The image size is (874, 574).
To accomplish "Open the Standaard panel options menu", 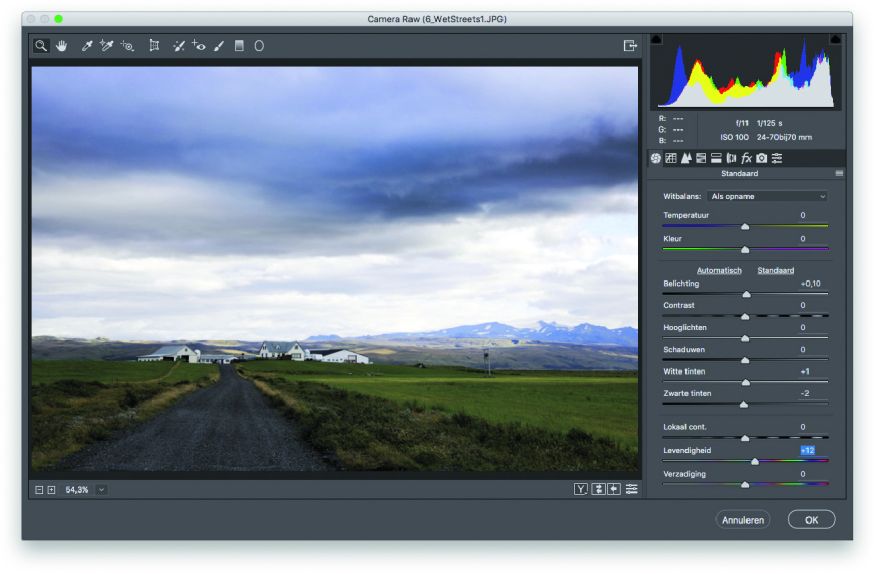I will 839,174.
